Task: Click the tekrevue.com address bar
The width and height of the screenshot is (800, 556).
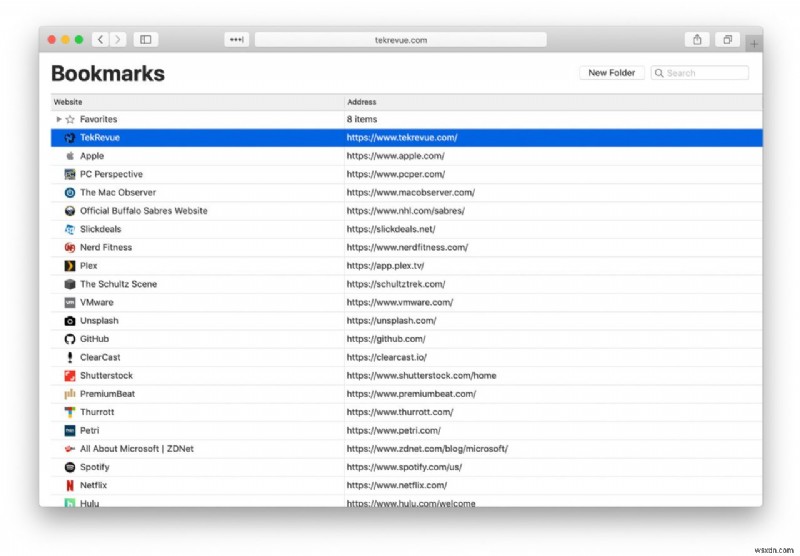Action: [401, 40]
